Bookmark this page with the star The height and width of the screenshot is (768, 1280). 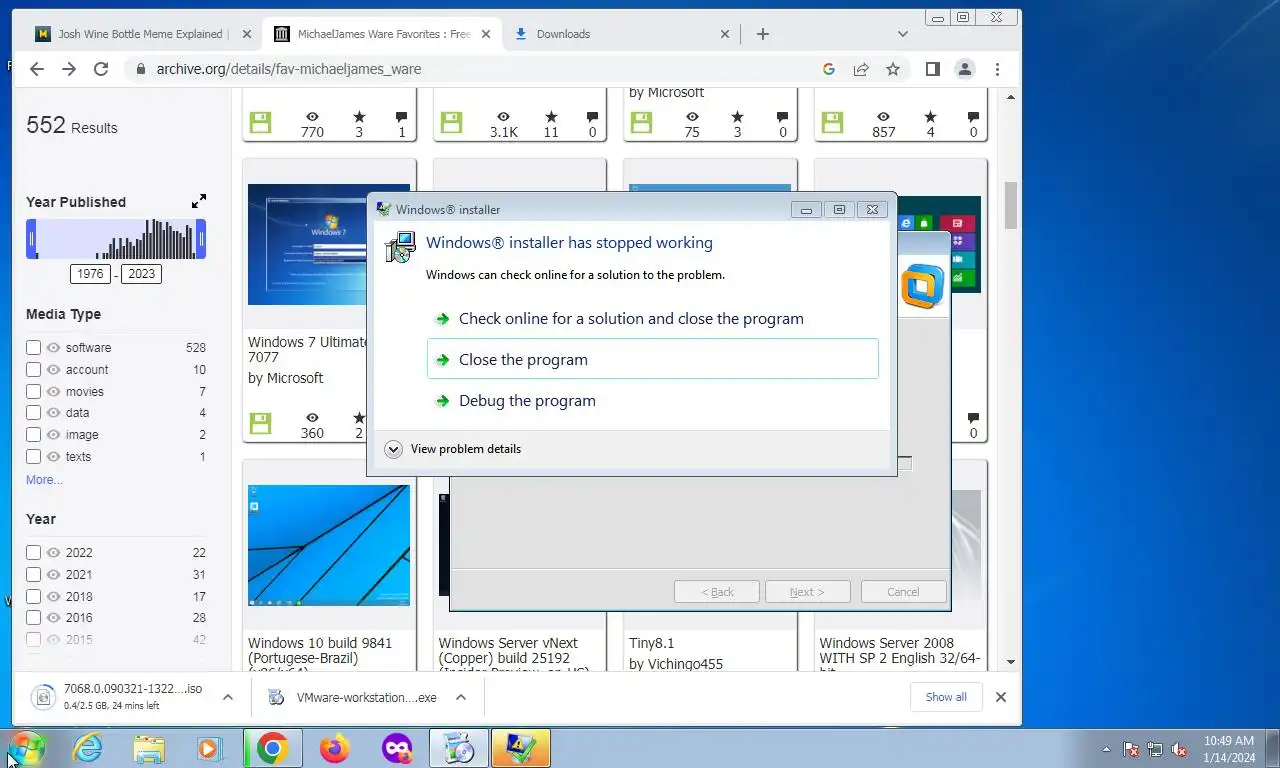click(893, 69)
